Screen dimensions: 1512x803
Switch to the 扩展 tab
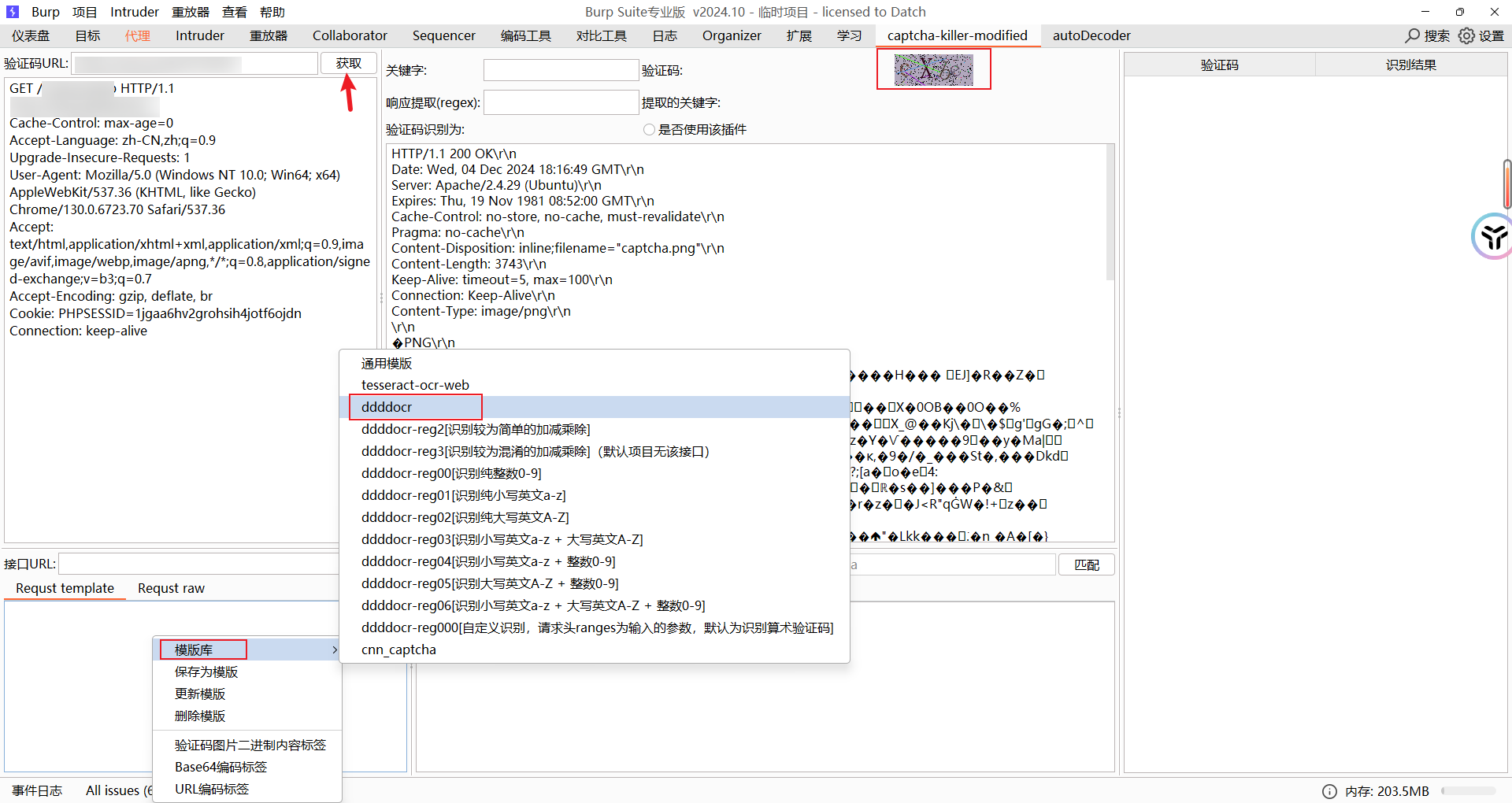799,35
